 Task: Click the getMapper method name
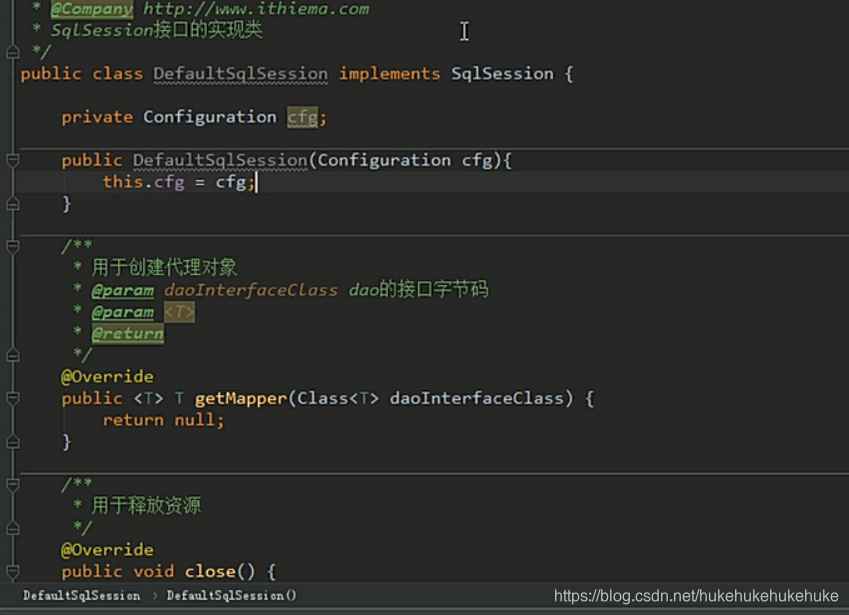[240, 398]
